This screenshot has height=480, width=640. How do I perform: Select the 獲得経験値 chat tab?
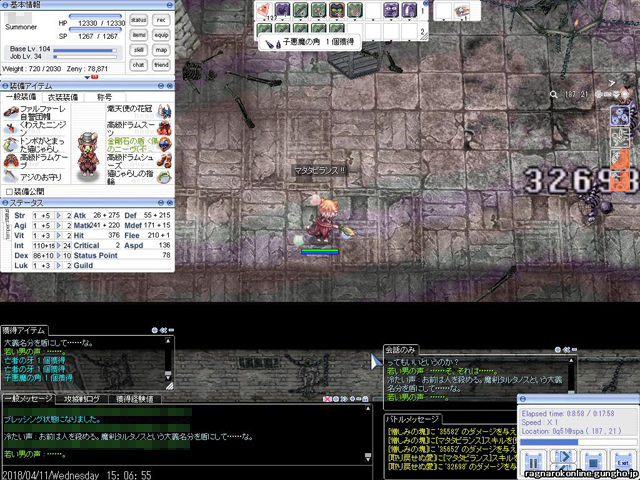(134, 399)
